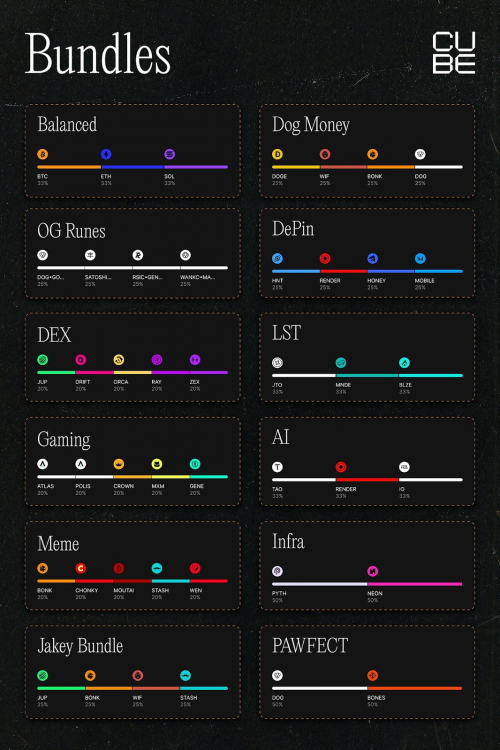Open the OG Runes bundle title
Screen dimensions: 500x750
[71, 231]
